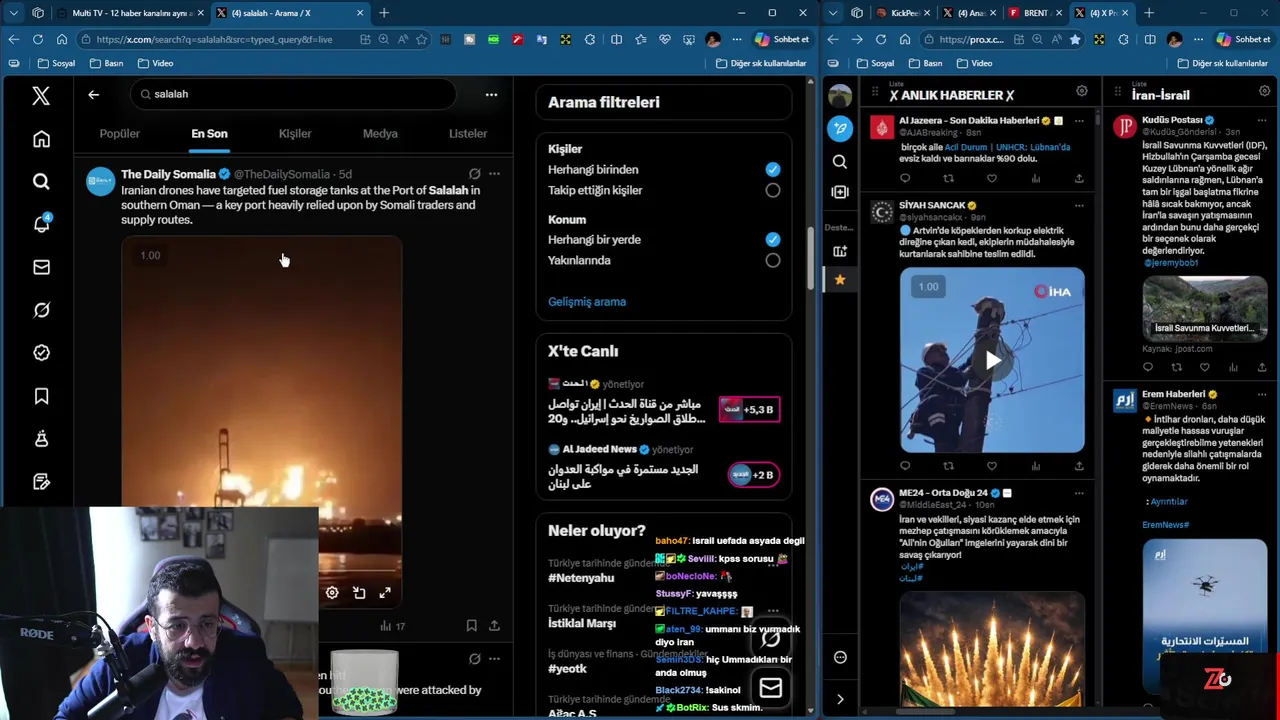Open Gelişmiş arama link
The height and width of the screenshot is (720, 1280).
(587, 301)
